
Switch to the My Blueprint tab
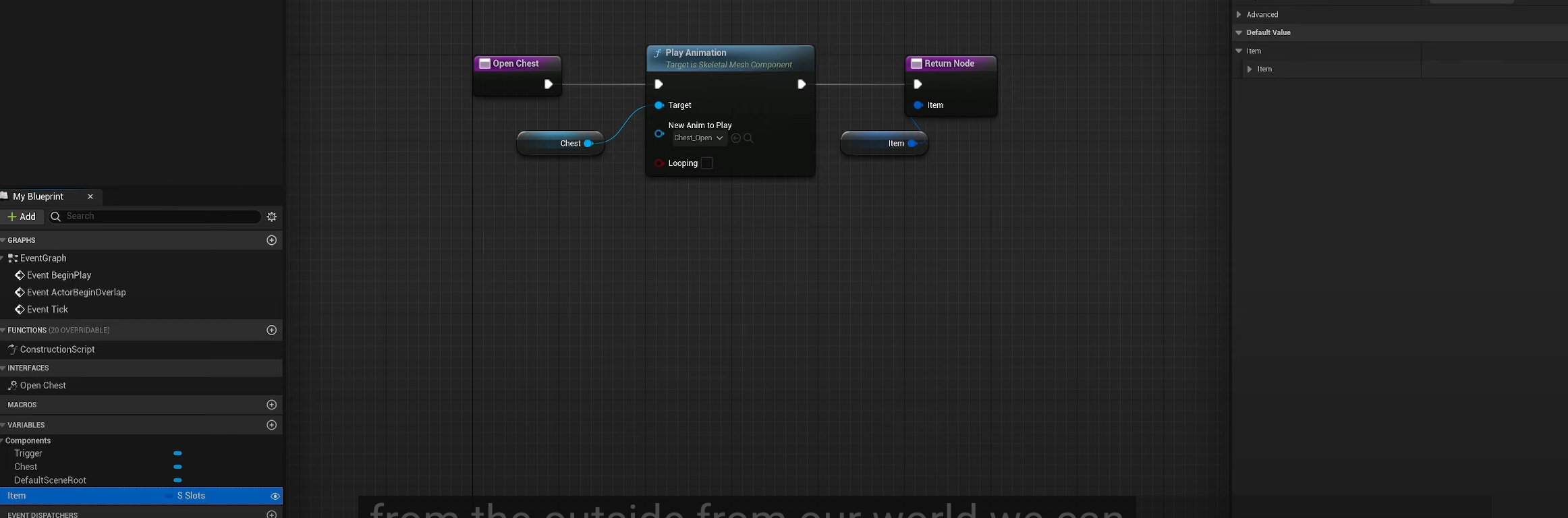[38, 196]
